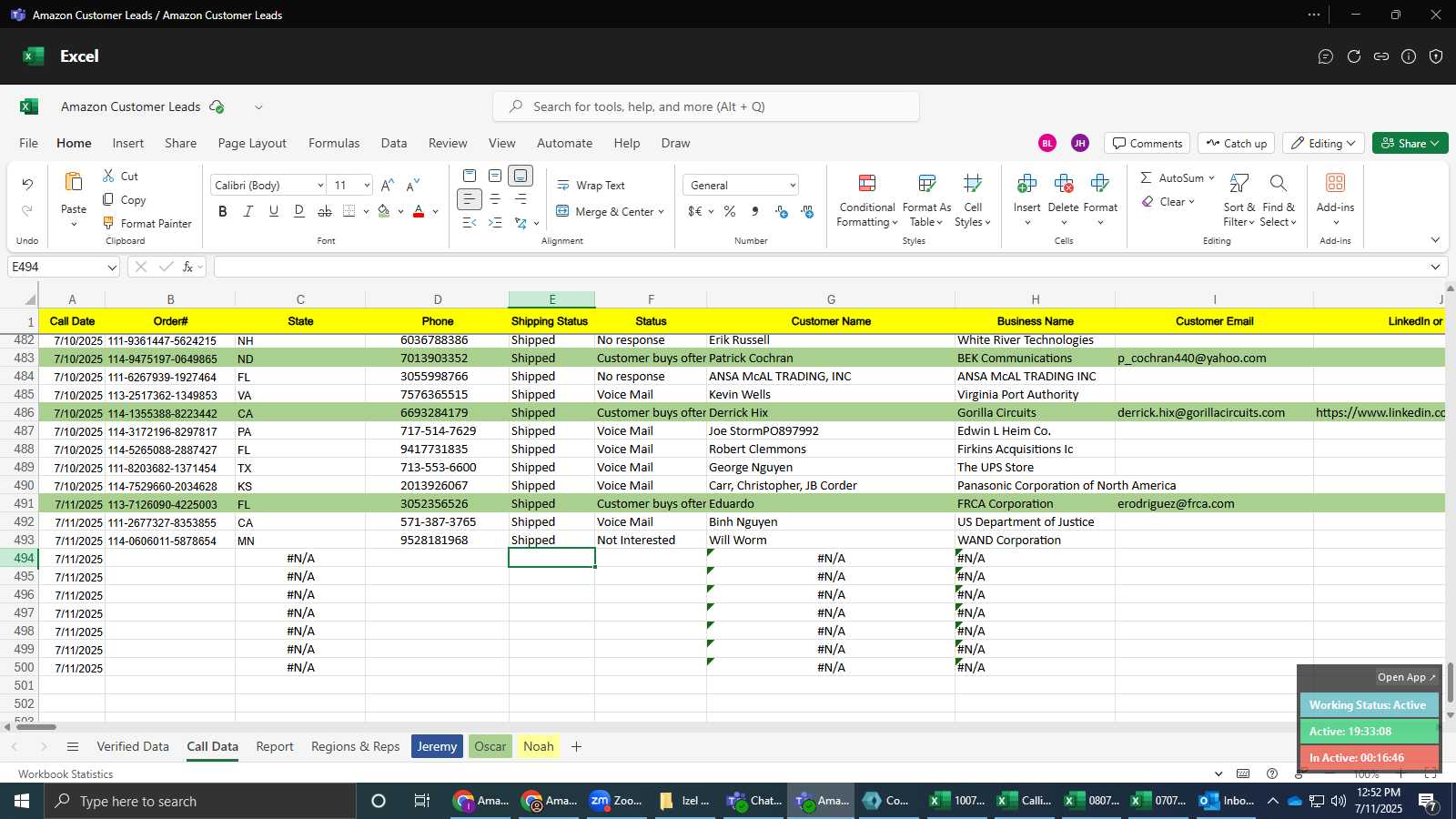Click Open App in tracker widget
Viewport: 1456px width, 819px height.
pyautogui.click(x=1406, y=677)
